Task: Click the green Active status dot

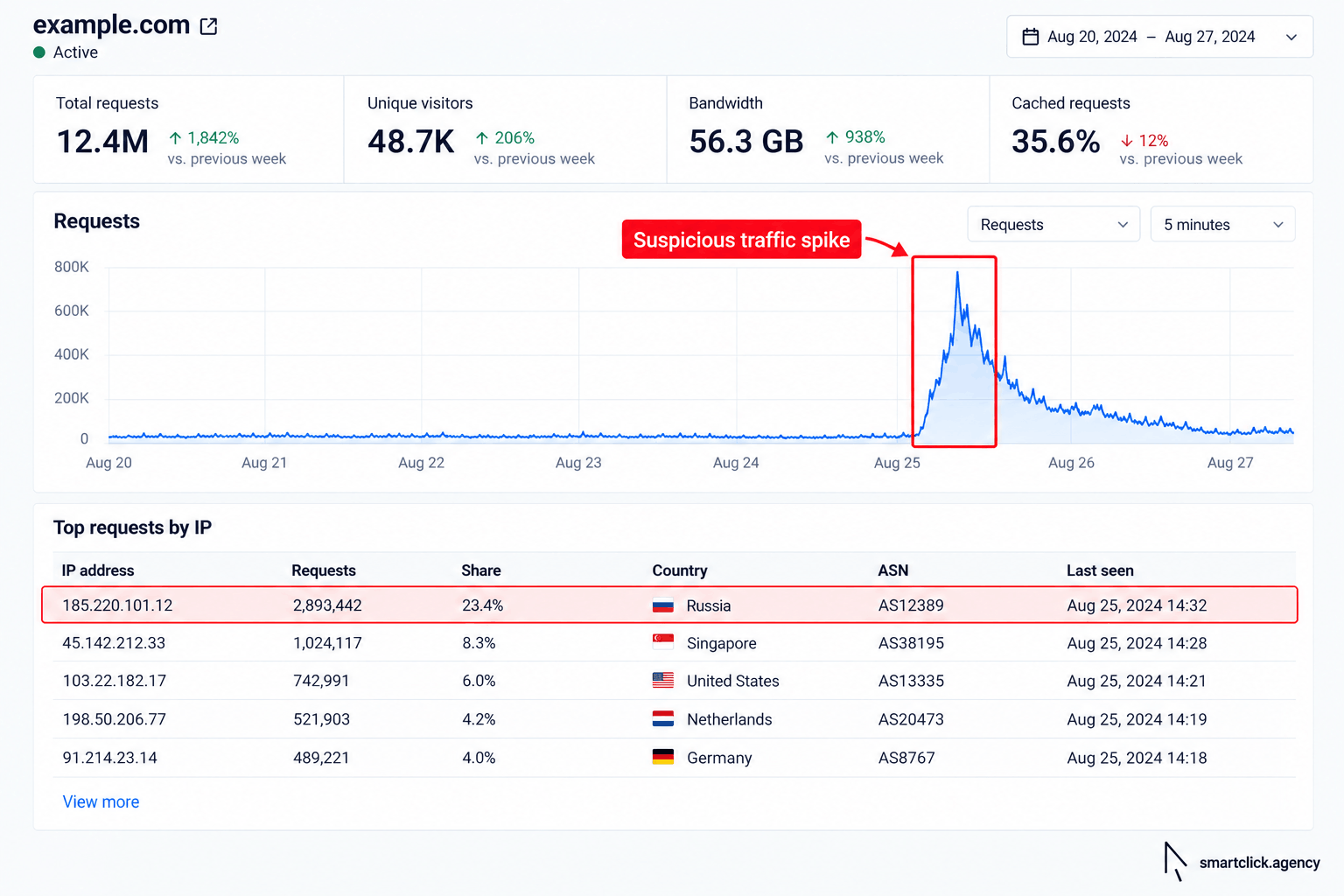Action: (x=39, y=52)
